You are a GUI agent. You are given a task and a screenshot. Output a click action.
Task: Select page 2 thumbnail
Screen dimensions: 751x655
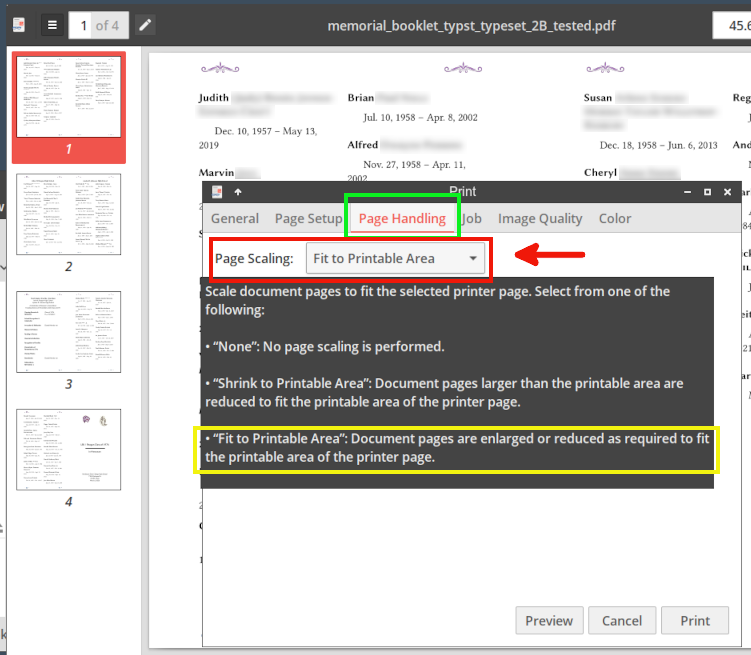[x=68, y=214]
